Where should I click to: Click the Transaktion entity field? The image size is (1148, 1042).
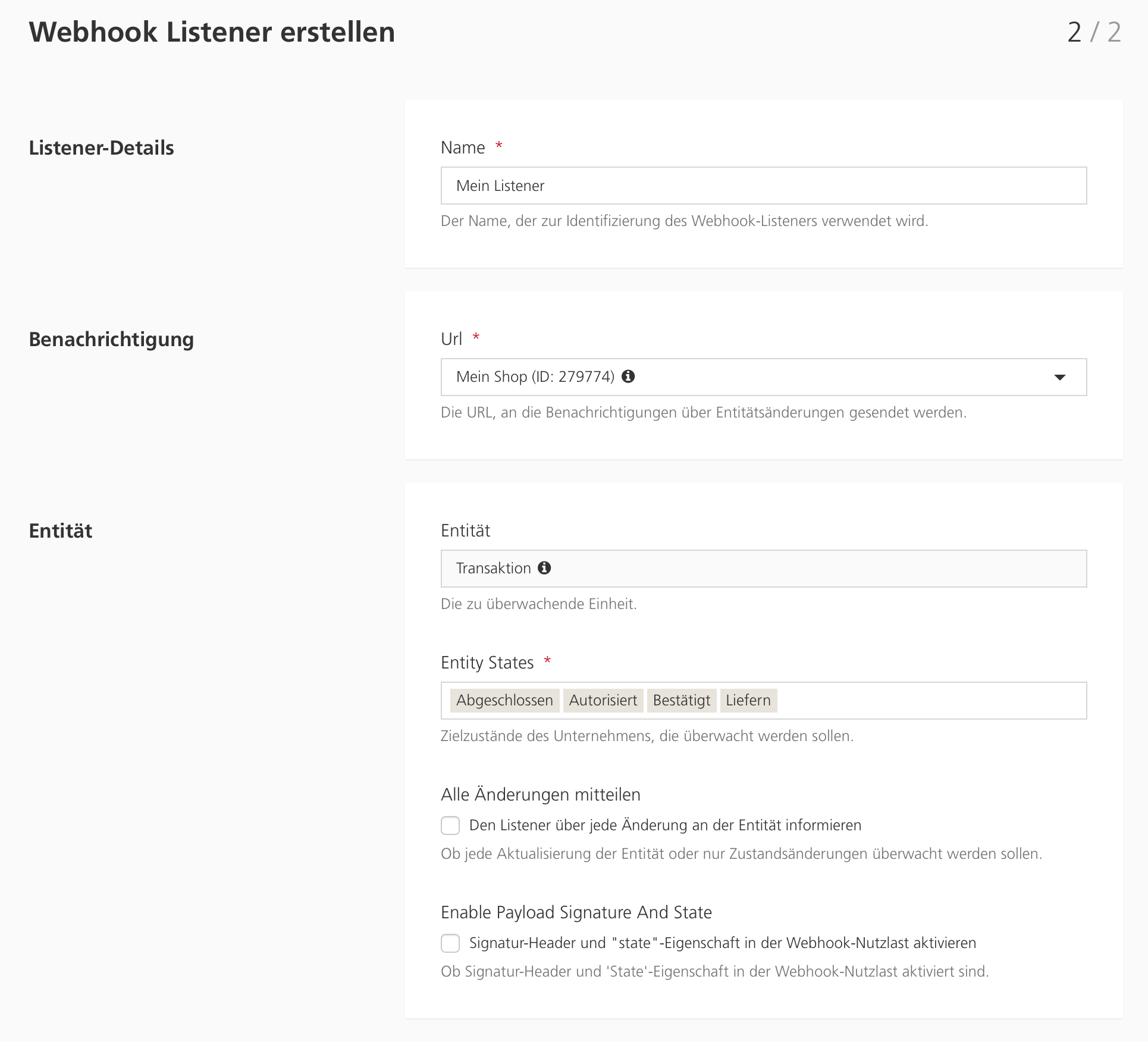763,569
